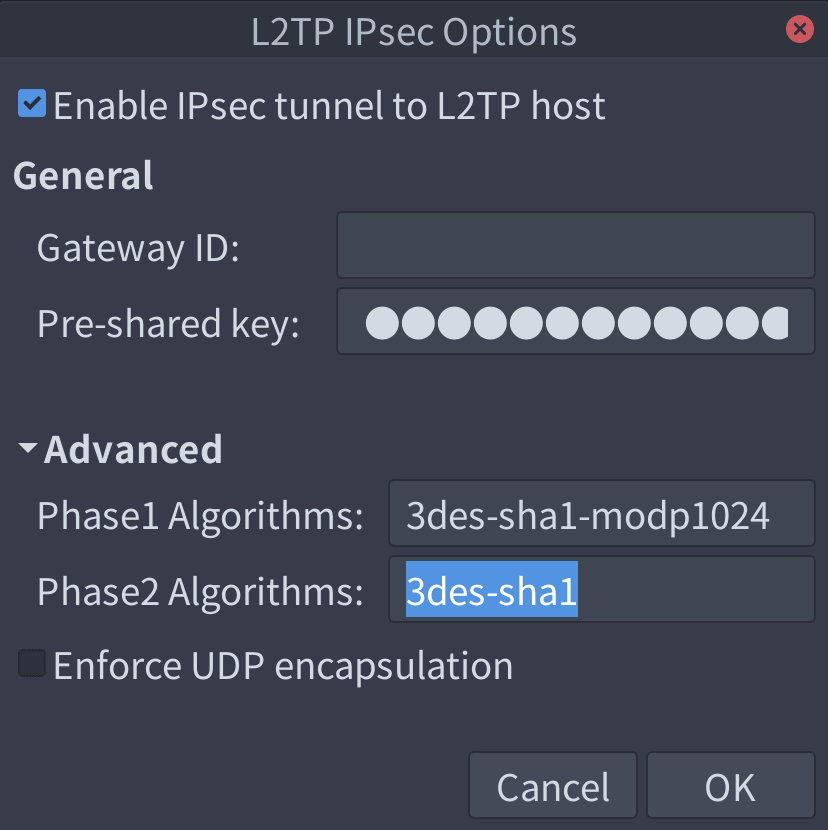Click the 'Gateway ID:' label
Image resolution: width=828 pixels, height=830 pixels.
coord(138,246)
